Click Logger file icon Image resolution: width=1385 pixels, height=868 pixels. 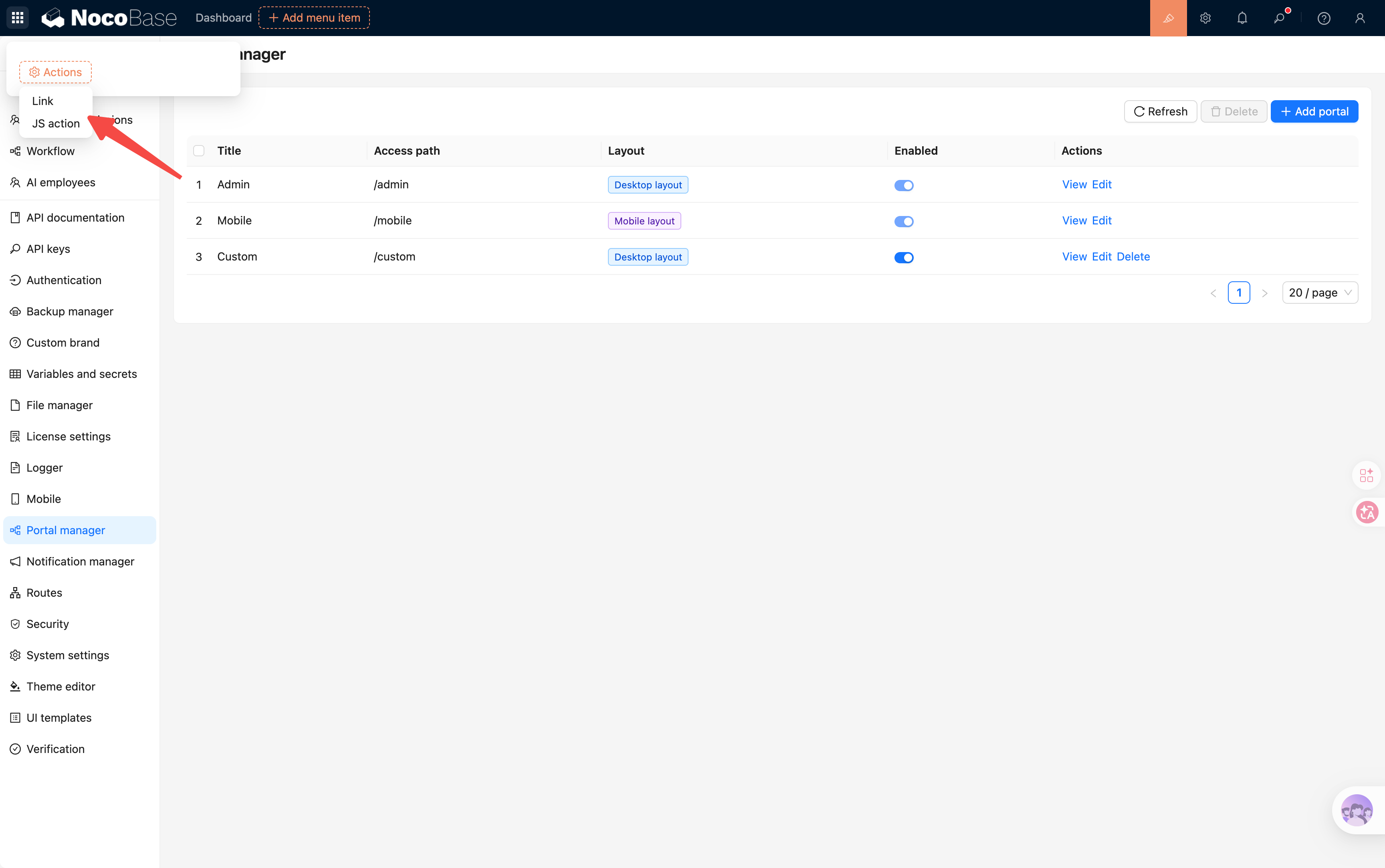click(16, 468)
